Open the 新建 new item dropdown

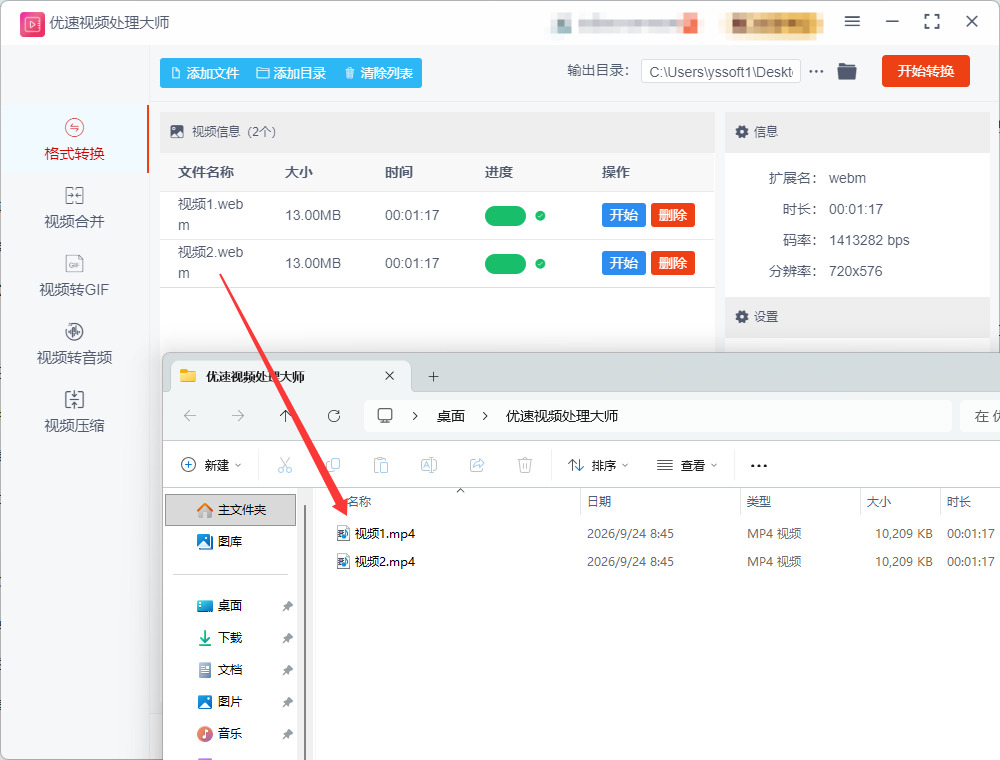click(x=211, y=465)
